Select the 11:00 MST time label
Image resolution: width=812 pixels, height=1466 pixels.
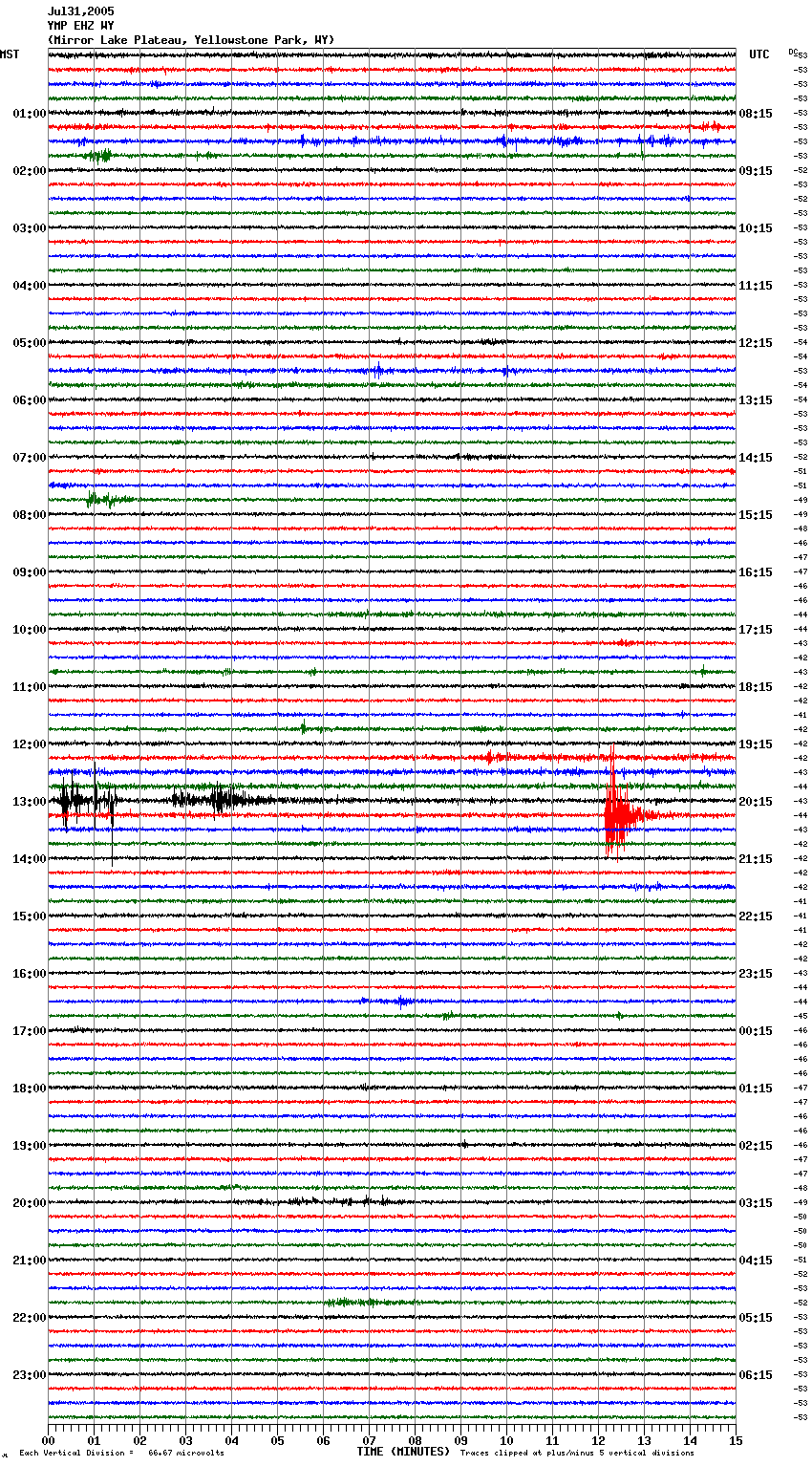pos(30,687)
